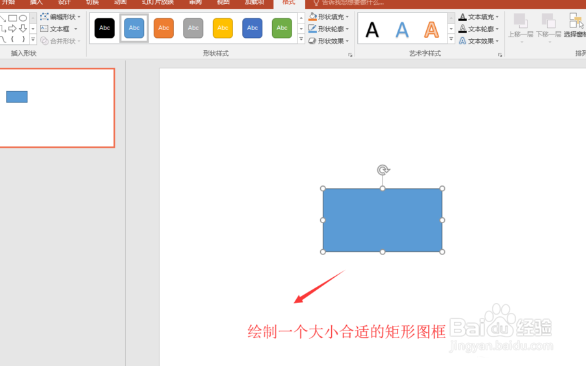
Task: Apply the yellow Abc shape style
Action: coord(223,28)
